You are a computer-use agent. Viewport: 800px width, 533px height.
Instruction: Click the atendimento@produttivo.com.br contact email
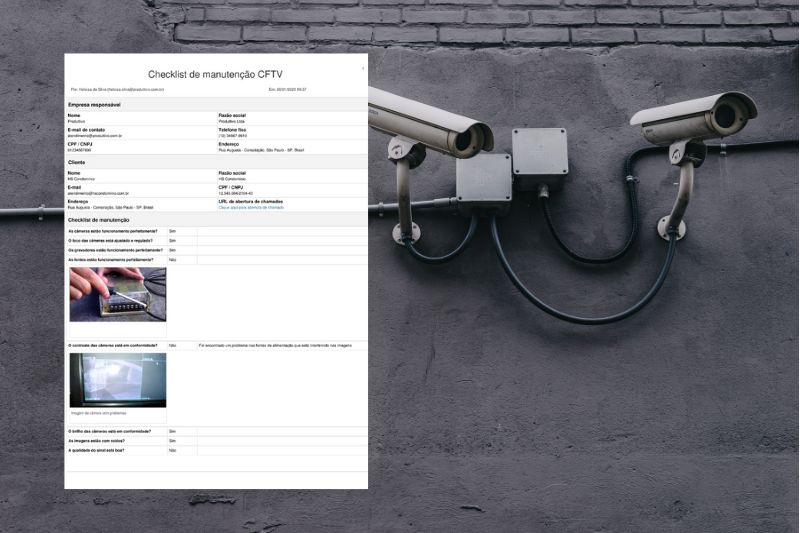pyautogui.click(x=95, y=135)
